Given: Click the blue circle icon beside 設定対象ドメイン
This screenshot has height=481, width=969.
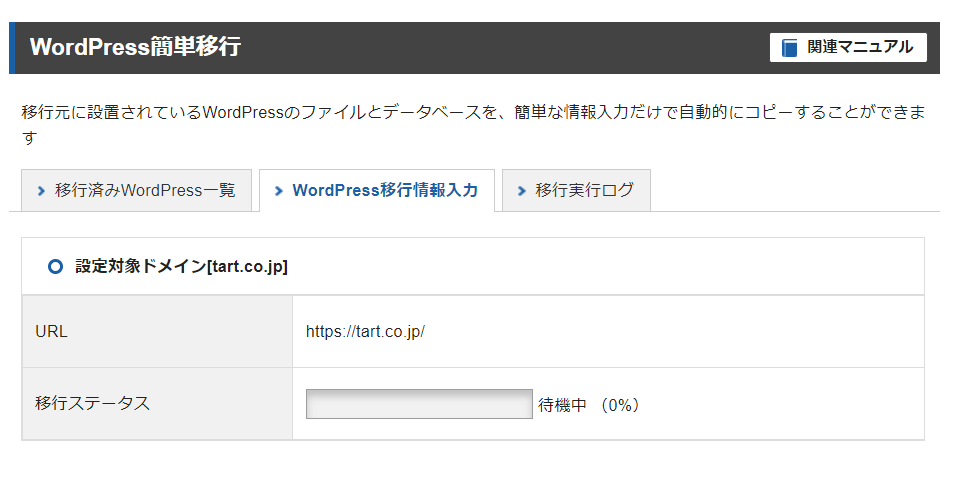Looking at the screenshot, I should pyautogui.click(x=55, y=267).
